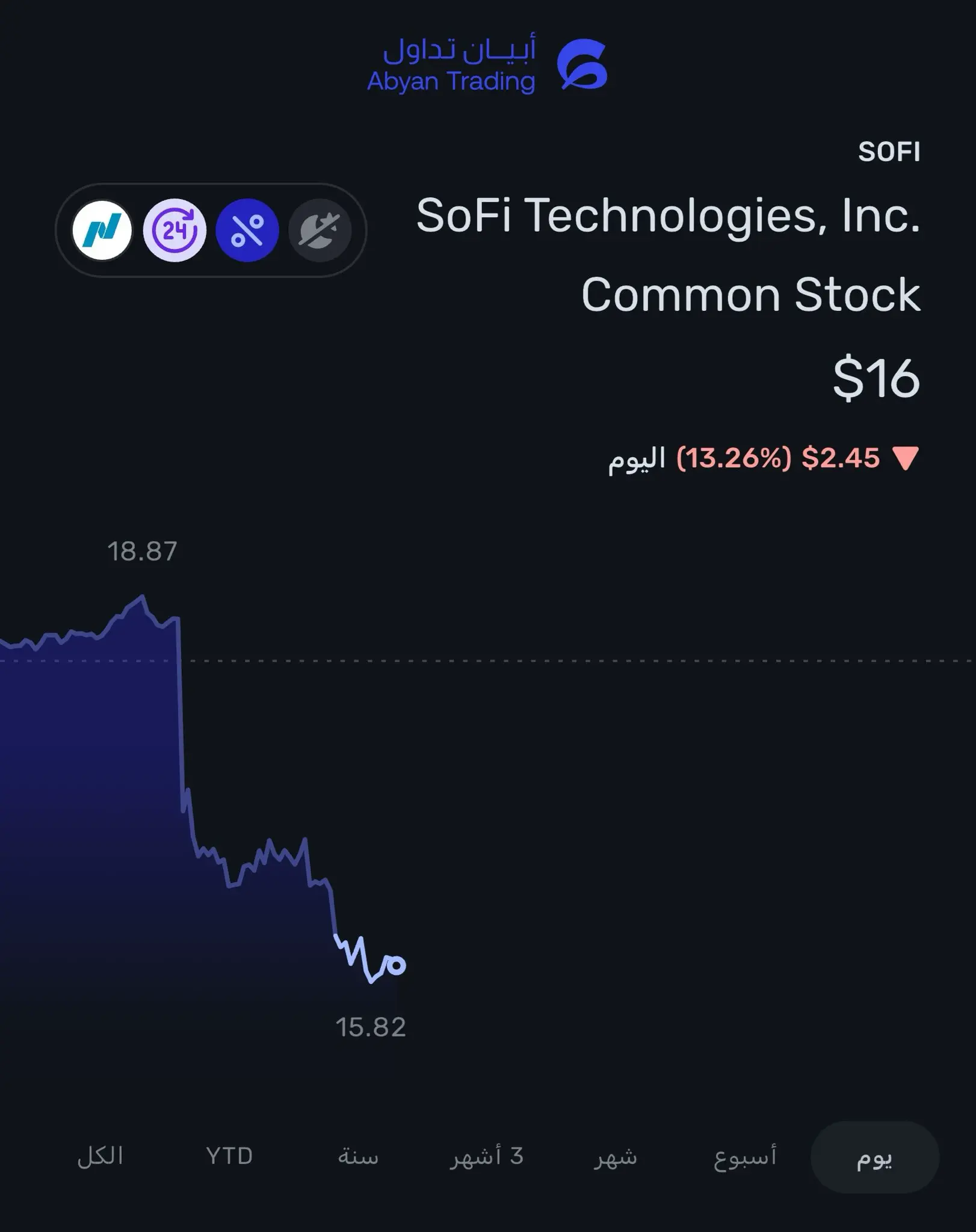Switch to the أسبوع (week) timeframe
The image size is (976, 1232).
(745, 1156)
